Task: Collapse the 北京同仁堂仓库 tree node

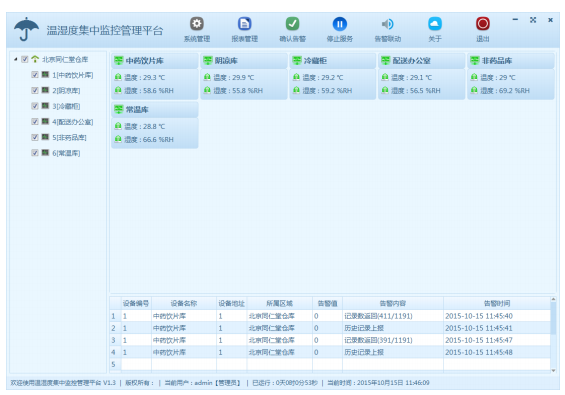Action: pos(15,59)
